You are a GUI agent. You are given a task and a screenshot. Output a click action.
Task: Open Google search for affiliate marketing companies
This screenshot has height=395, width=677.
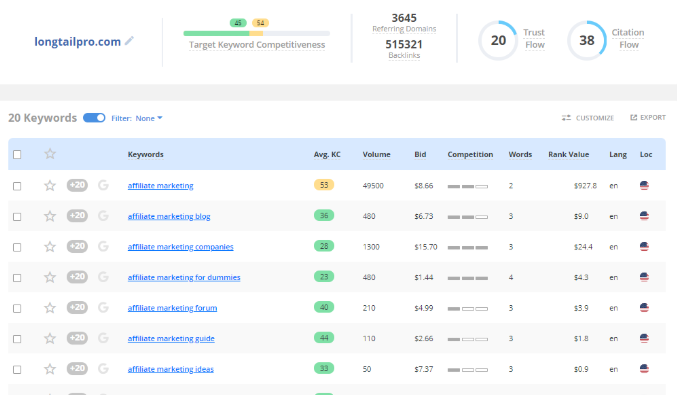(x=103, y=246)
